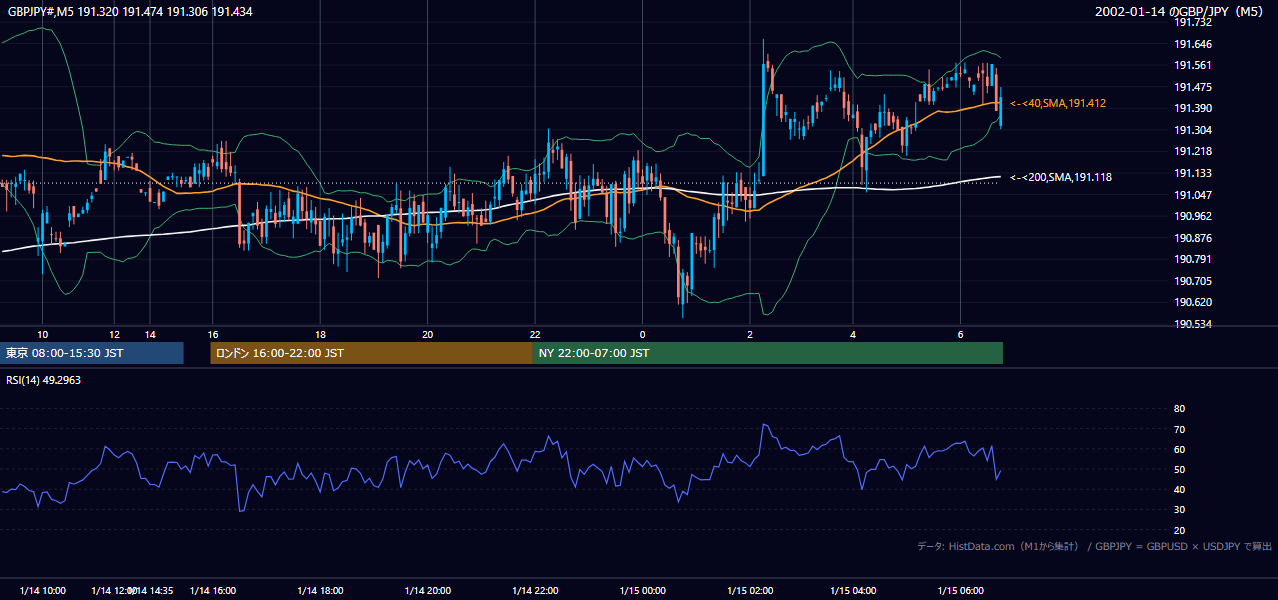This screenshot has height=600, width=1278.
Task: Click the 1/15 02:00 bottom date label
Action: coord(750,591)
